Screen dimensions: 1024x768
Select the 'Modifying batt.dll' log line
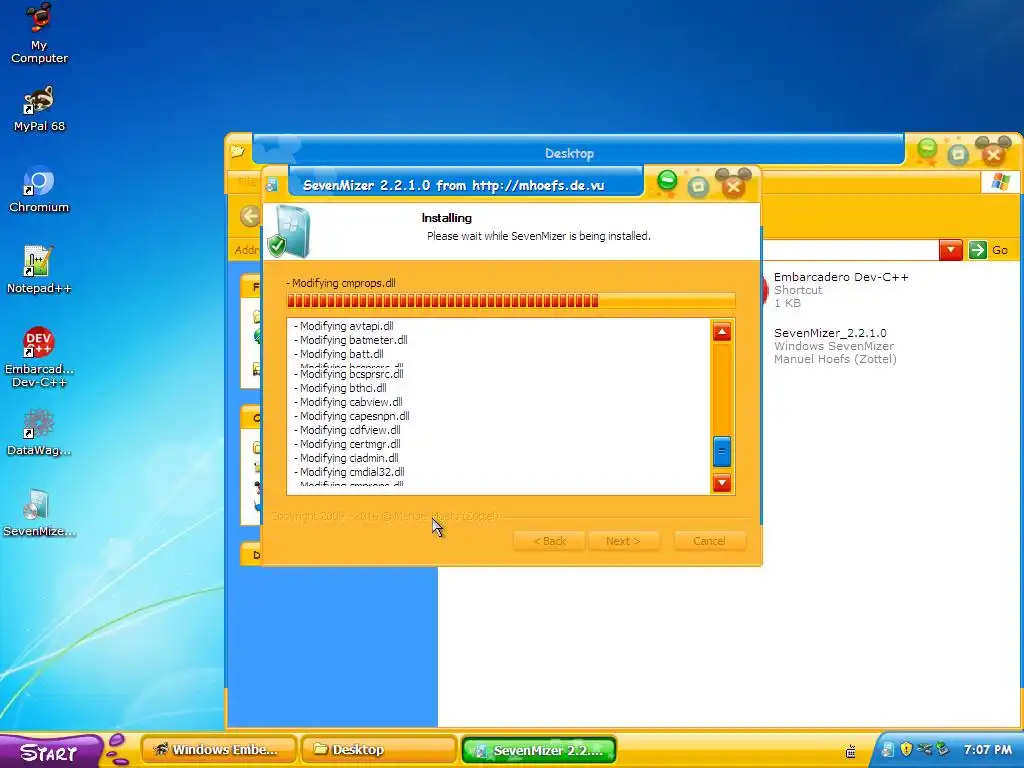pos(338,354)
